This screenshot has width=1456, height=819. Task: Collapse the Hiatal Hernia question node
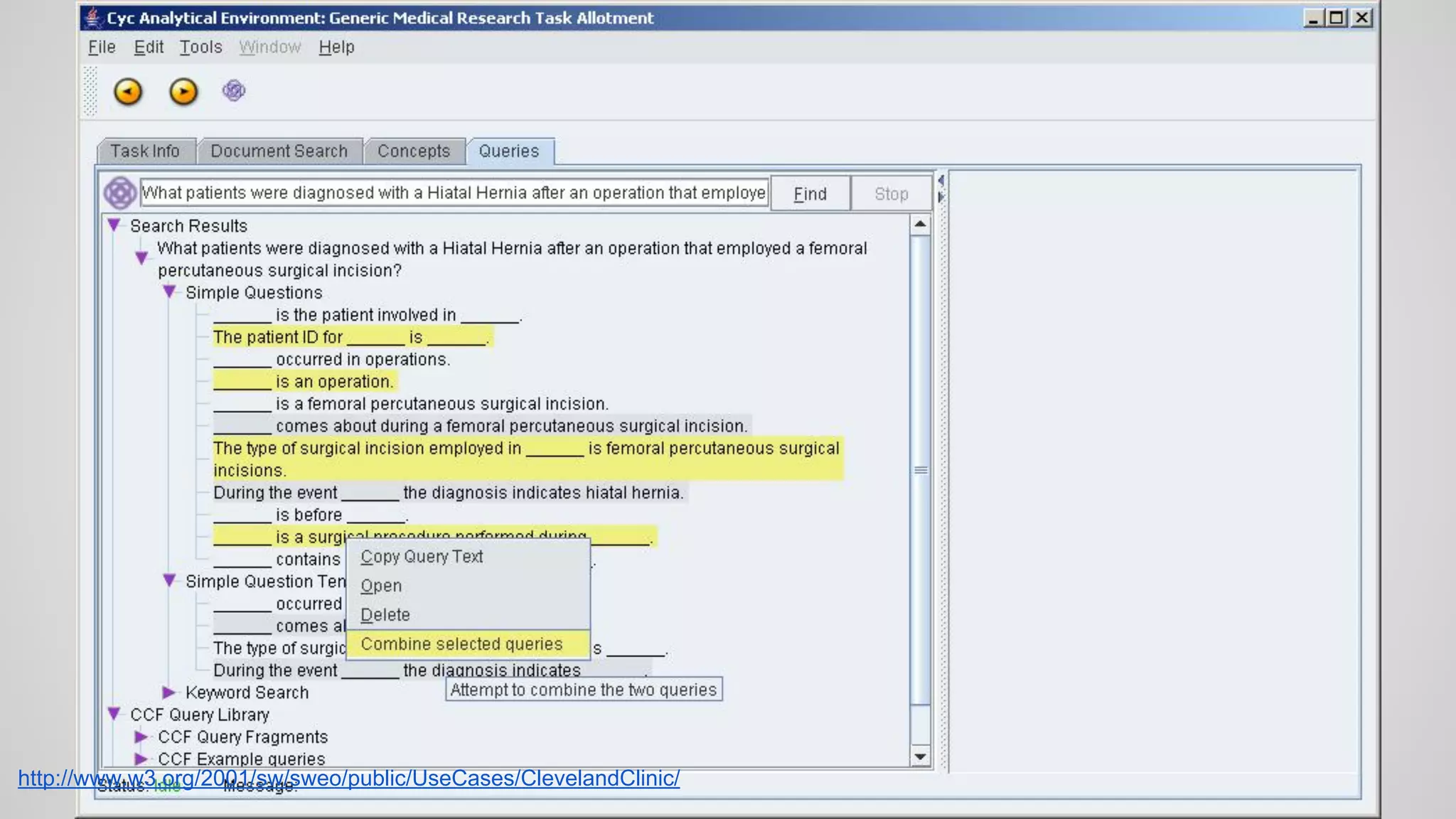(x=141, y=257)
